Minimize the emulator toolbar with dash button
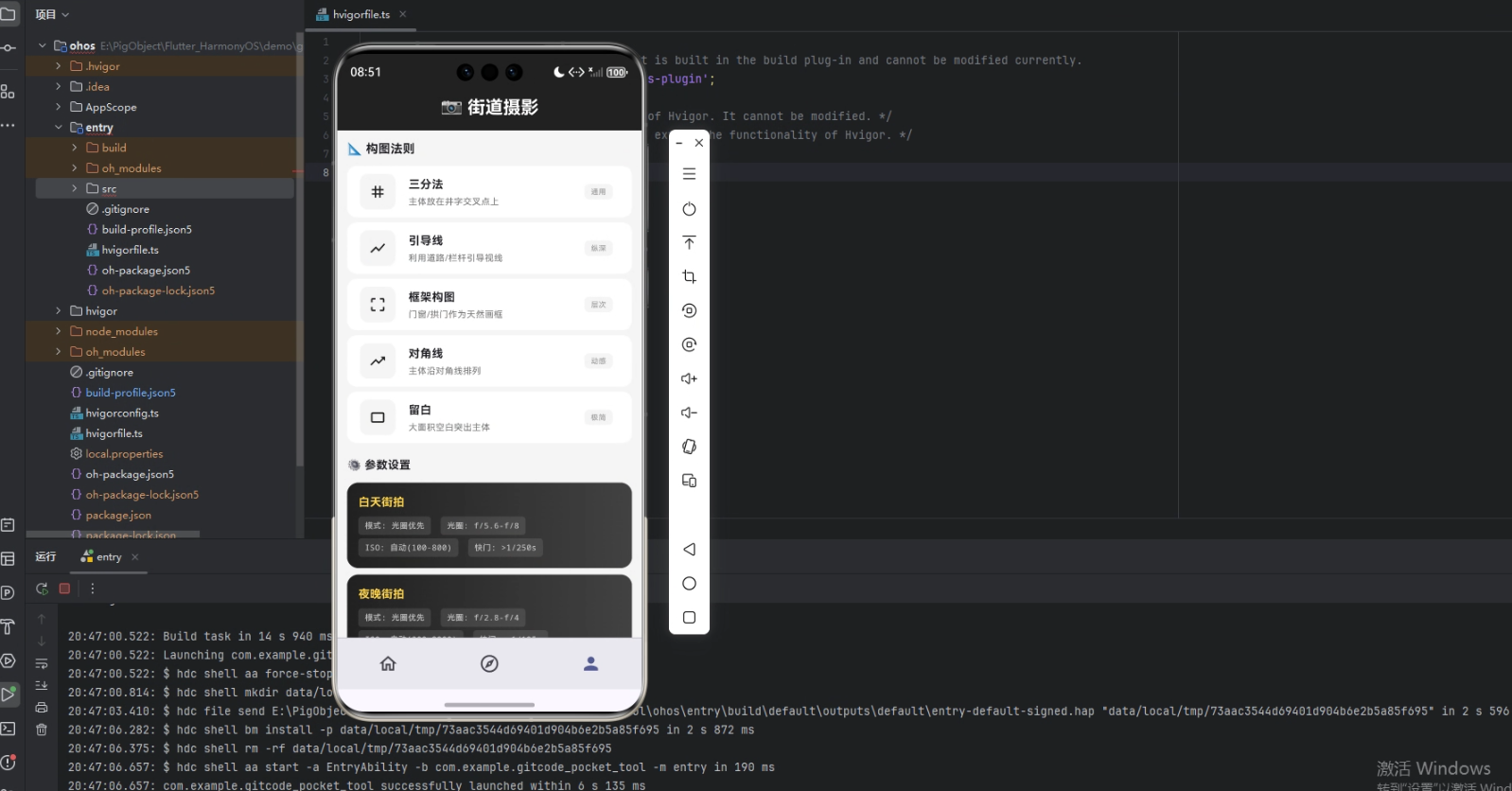The height and width of the screenshot is (791, 1512). (x=678, y=143)
